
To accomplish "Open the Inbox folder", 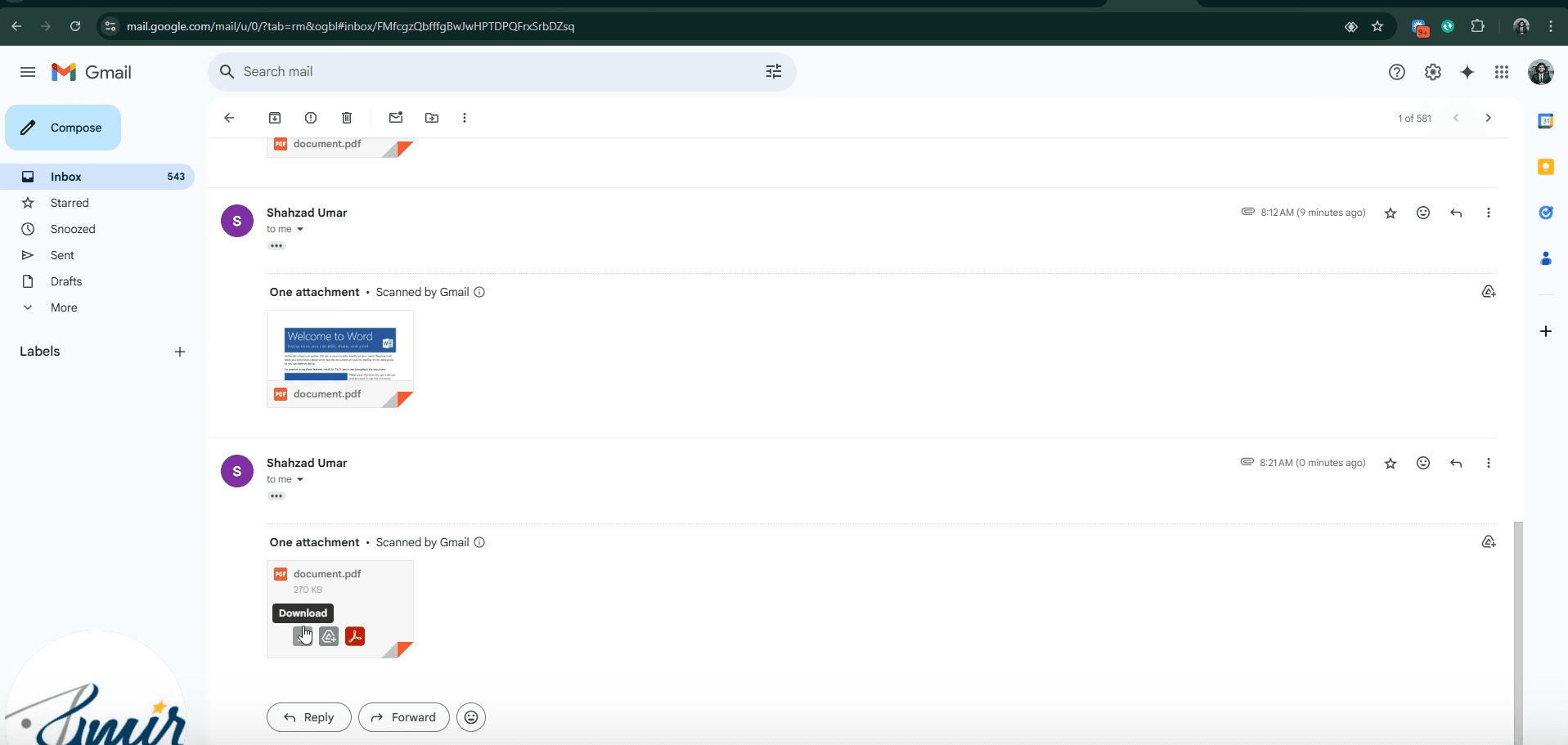I will [97, 177].
